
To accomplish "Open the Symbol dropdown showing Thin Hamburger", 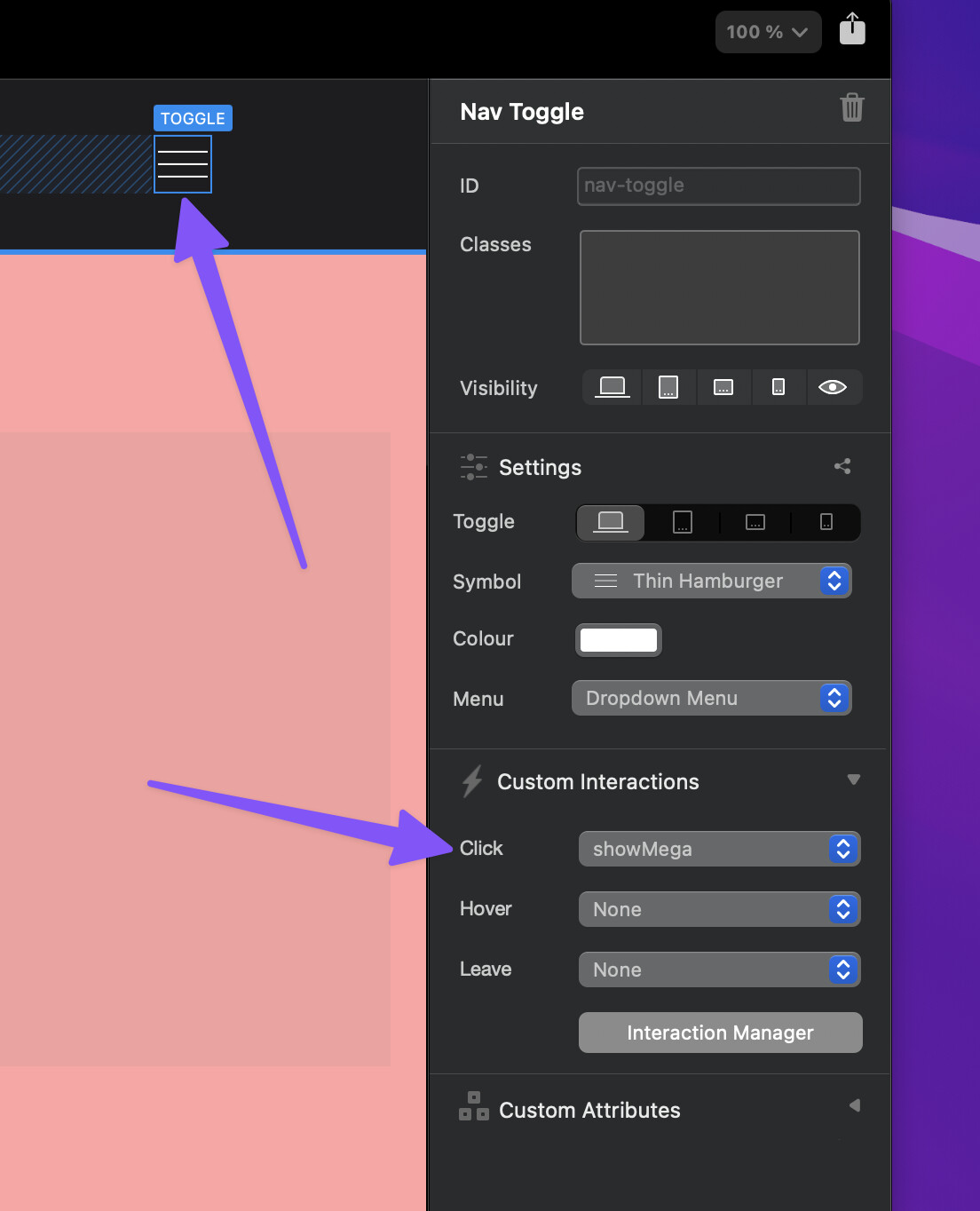I will click(x=711, y=582).
